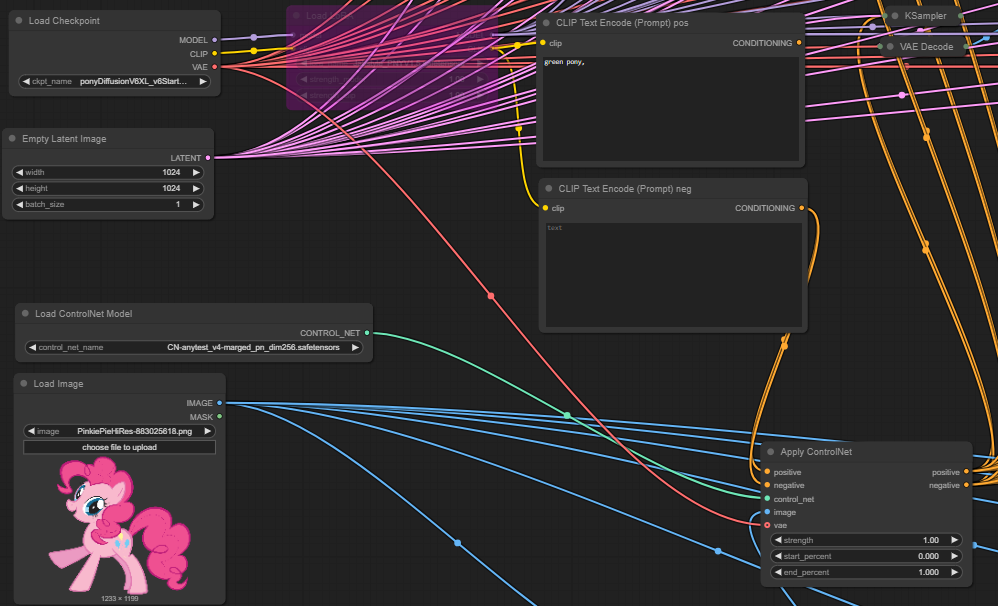Decrease the latent height with its left arrow
Image resolution: width=998 pixels, height=606 pixels.
pyautogui.click(x=19, y=188)
